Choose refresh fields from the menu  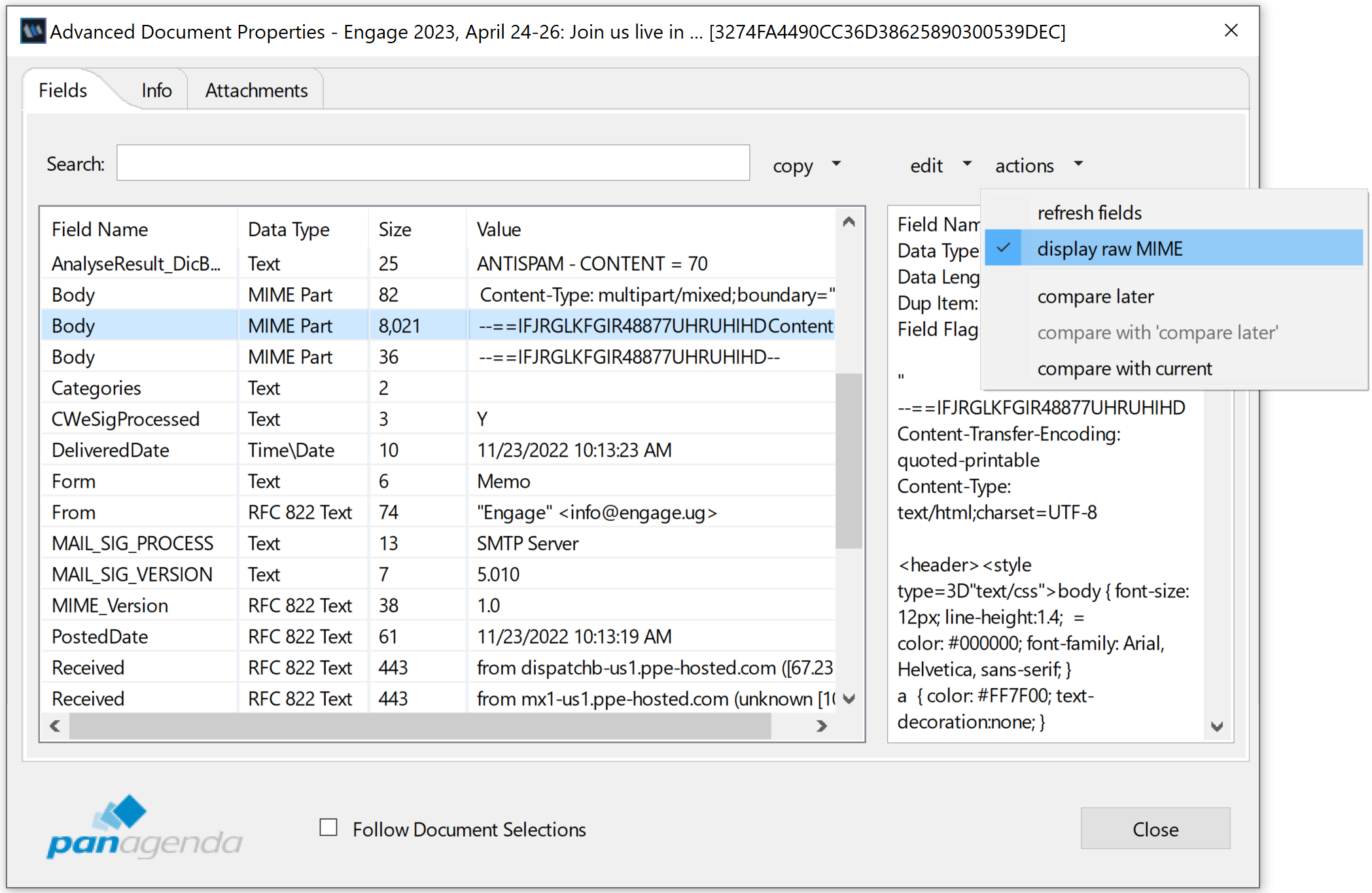pyautogui.click(x=1089, y=213)
